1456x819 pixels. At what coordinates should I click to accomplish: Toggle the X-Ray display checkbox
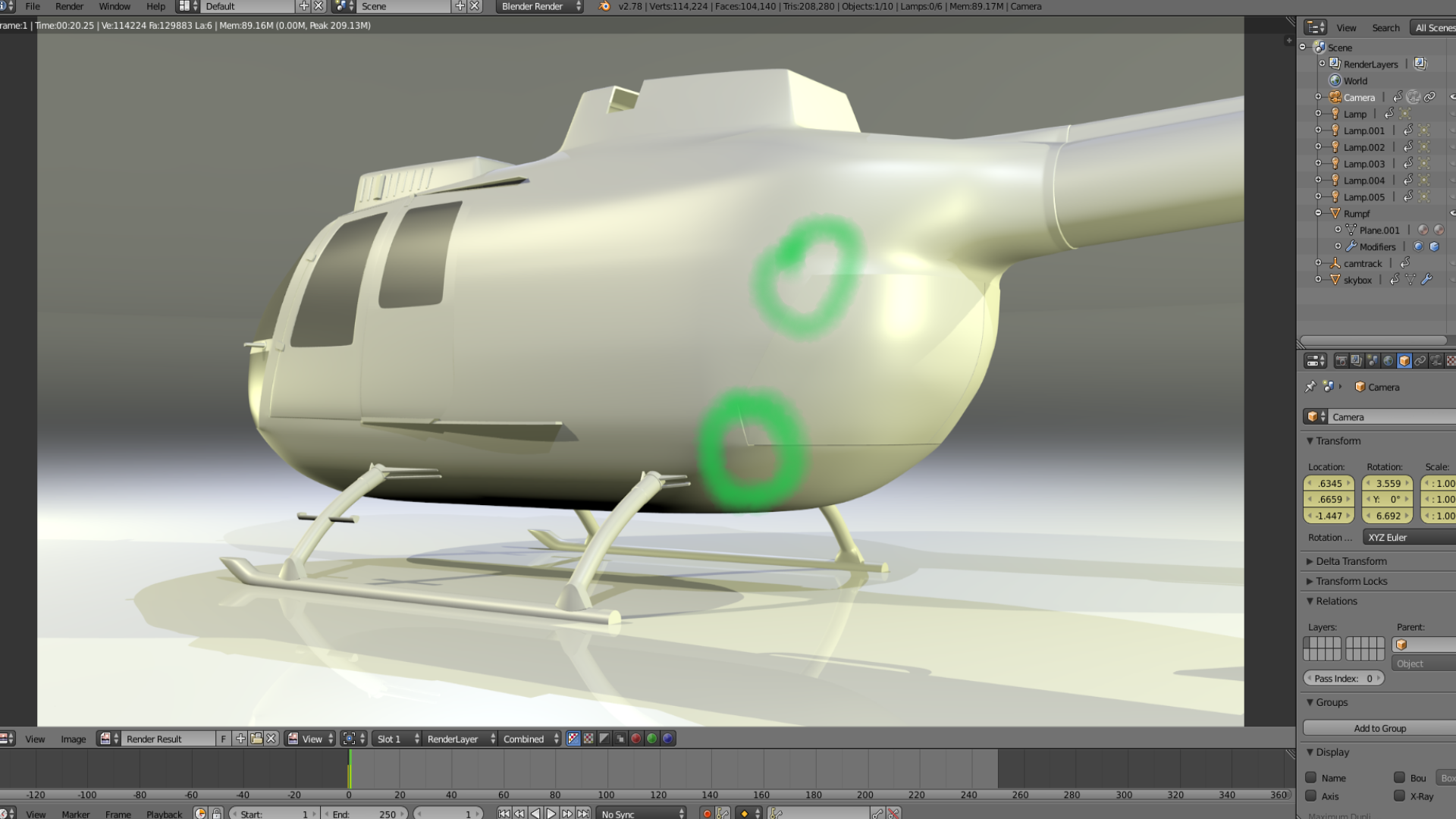tap(1399, 795)
